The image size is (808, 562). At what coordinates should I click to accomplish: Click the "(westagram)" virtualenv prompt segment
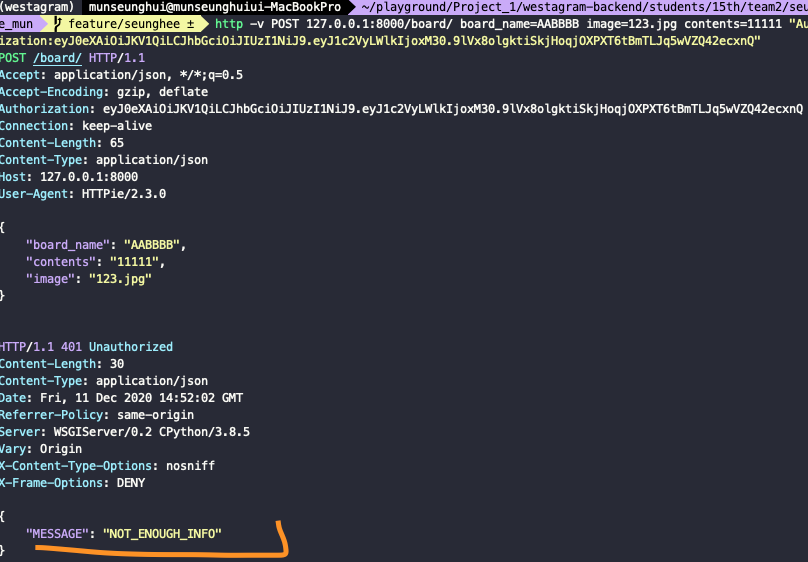(37, 7)
